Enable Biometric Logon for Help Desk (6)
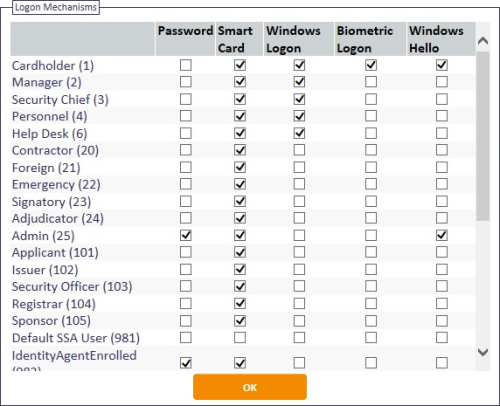The width and height of the screenshot is (500, 406). click(x=371, y=133)
